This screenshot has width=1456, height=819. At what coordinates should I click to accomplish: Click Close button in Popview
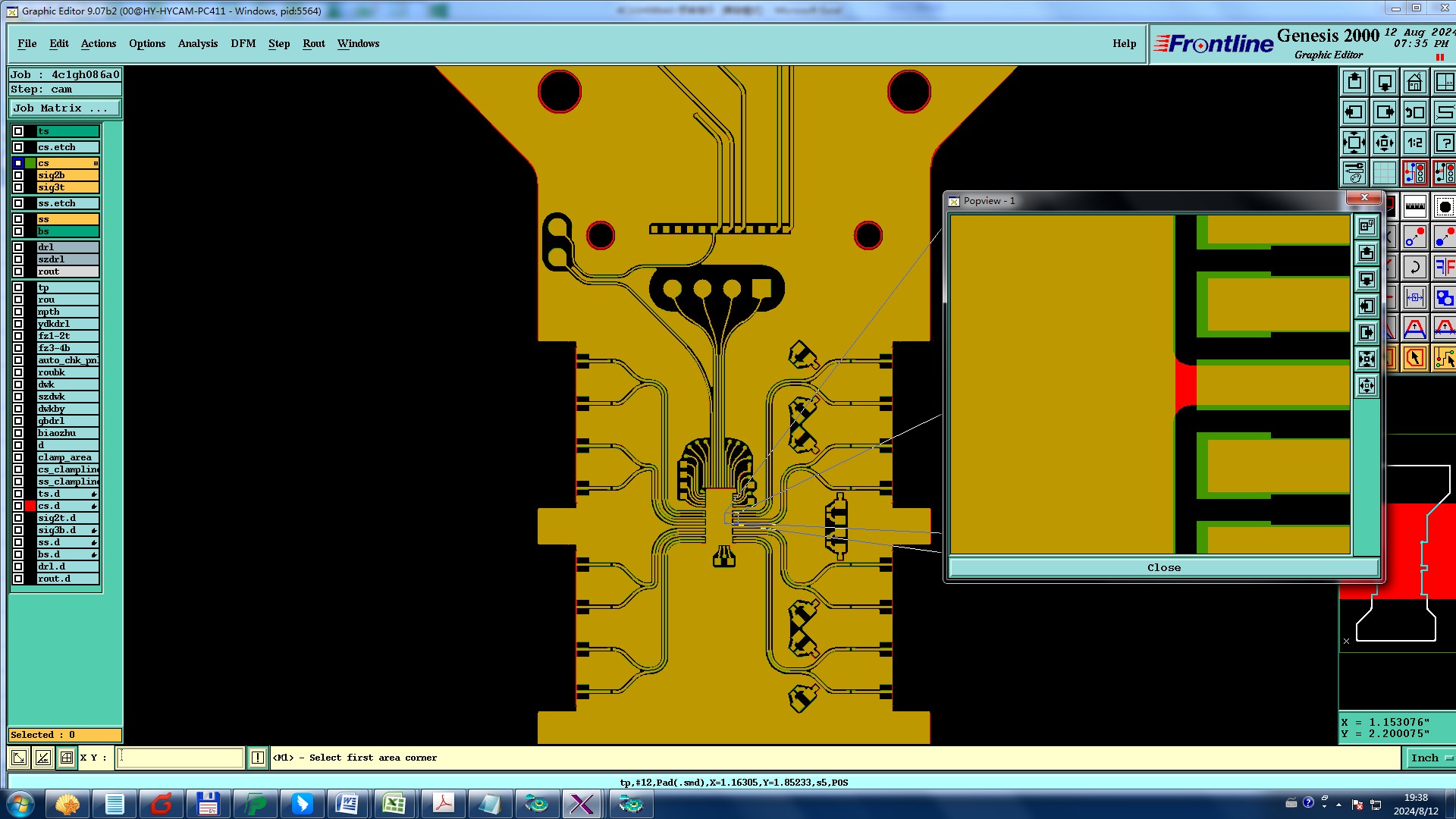(x=1163, y=567)
